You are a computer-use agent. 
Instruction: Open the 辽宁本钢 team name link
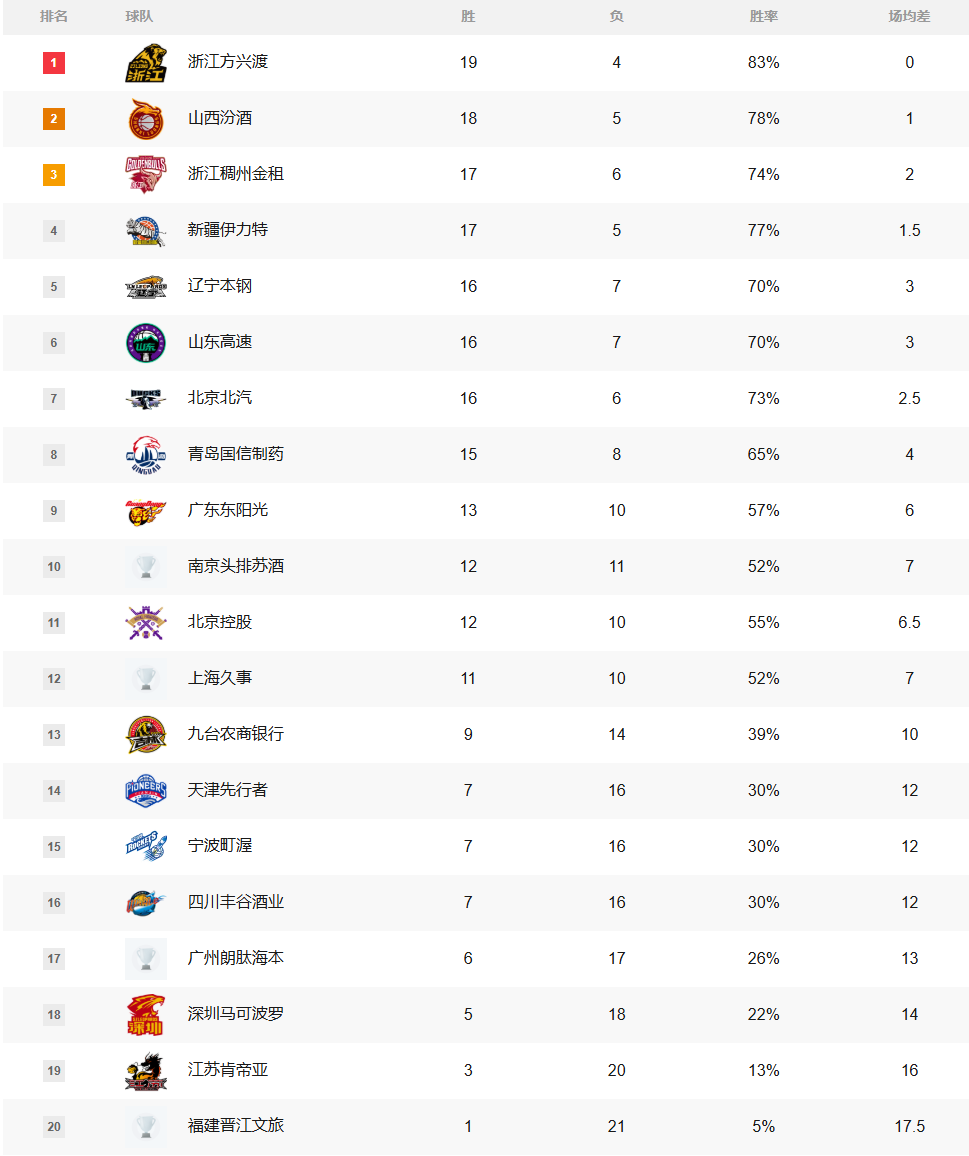click(x=220, y=286)
